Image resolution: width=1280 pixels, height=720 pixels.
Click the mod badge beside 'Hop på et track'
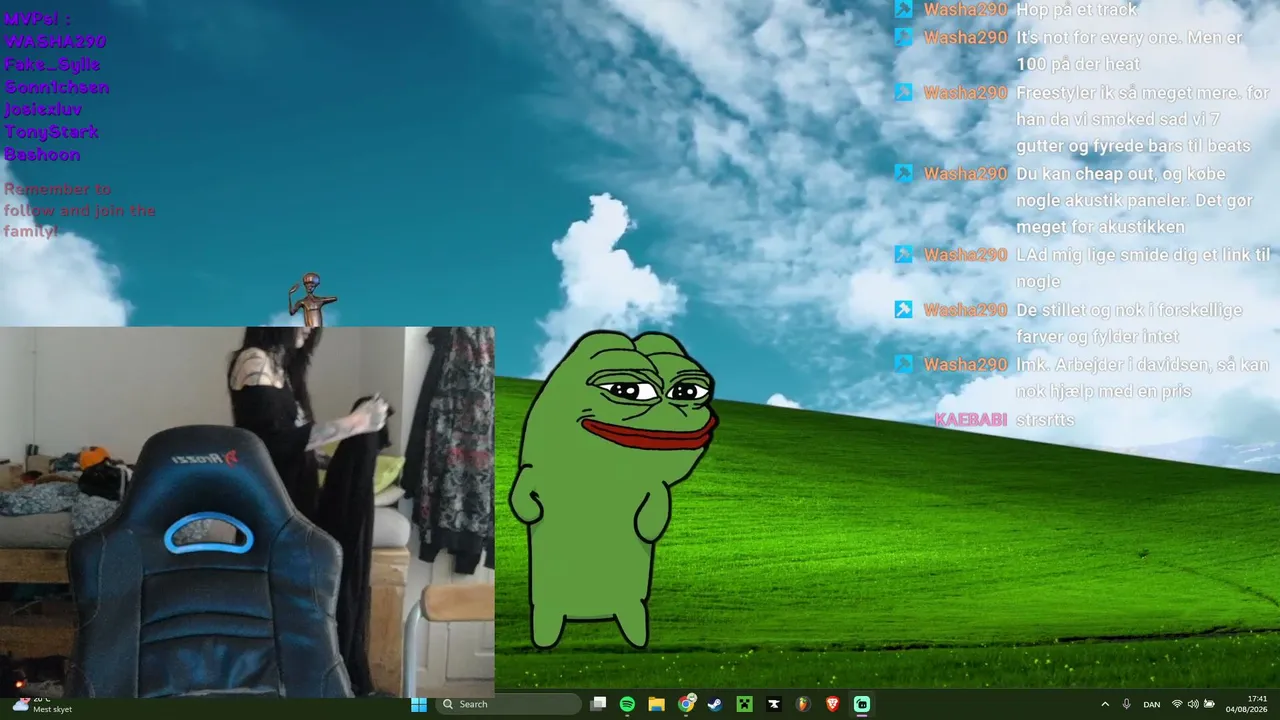(x=903, y=9)
